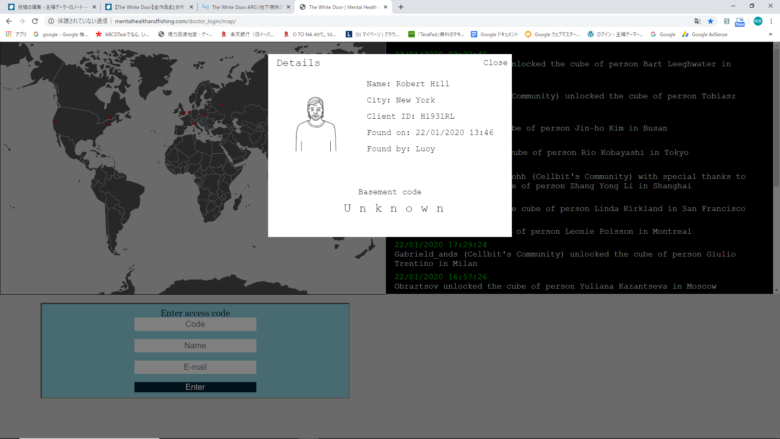
Task: Open the google search bookmark
Action: tap(61, 34)
